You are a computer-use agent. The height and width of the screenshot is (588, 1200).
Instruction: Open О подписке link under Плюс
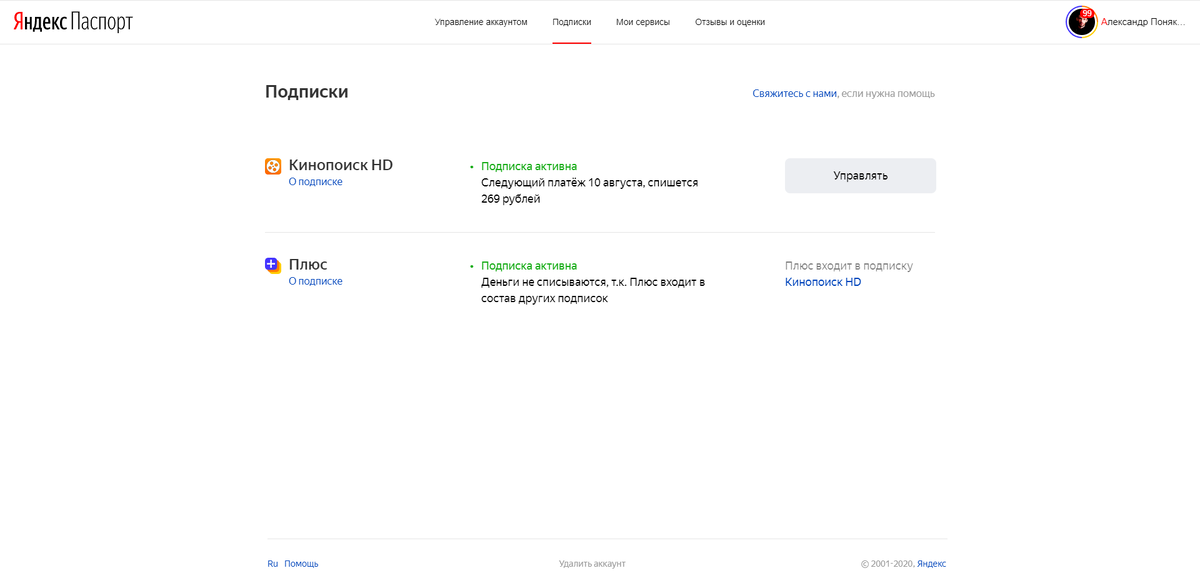(315, 281)
